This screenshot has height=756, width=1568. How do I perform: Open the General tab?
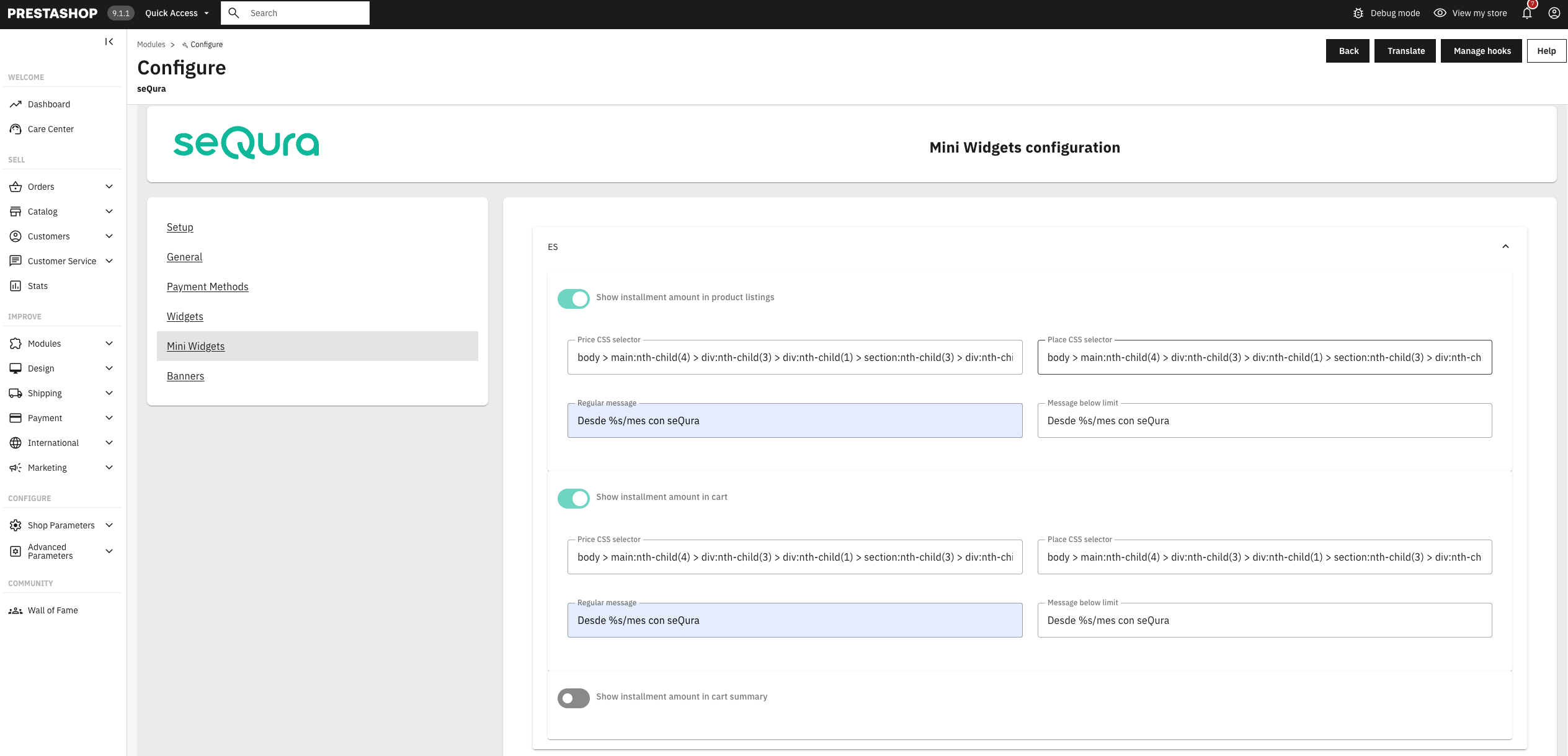coord(184,257)
